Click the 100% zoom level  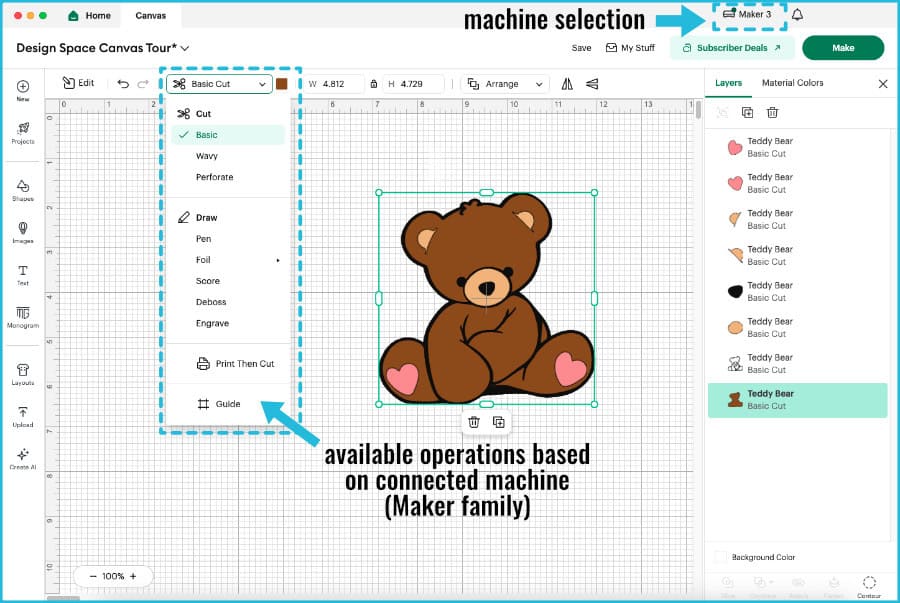pos(113,576)
